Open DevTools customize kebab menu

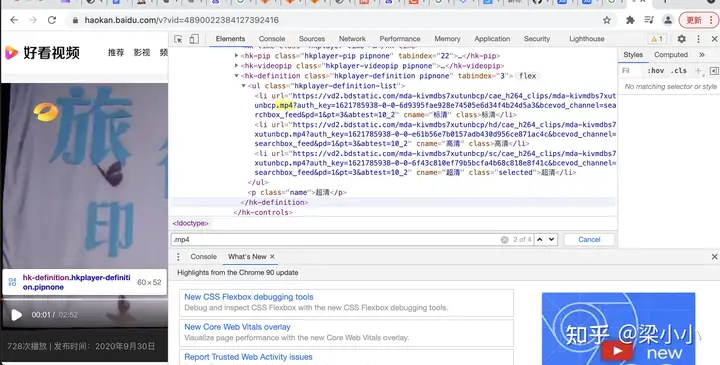coord(698,39)
